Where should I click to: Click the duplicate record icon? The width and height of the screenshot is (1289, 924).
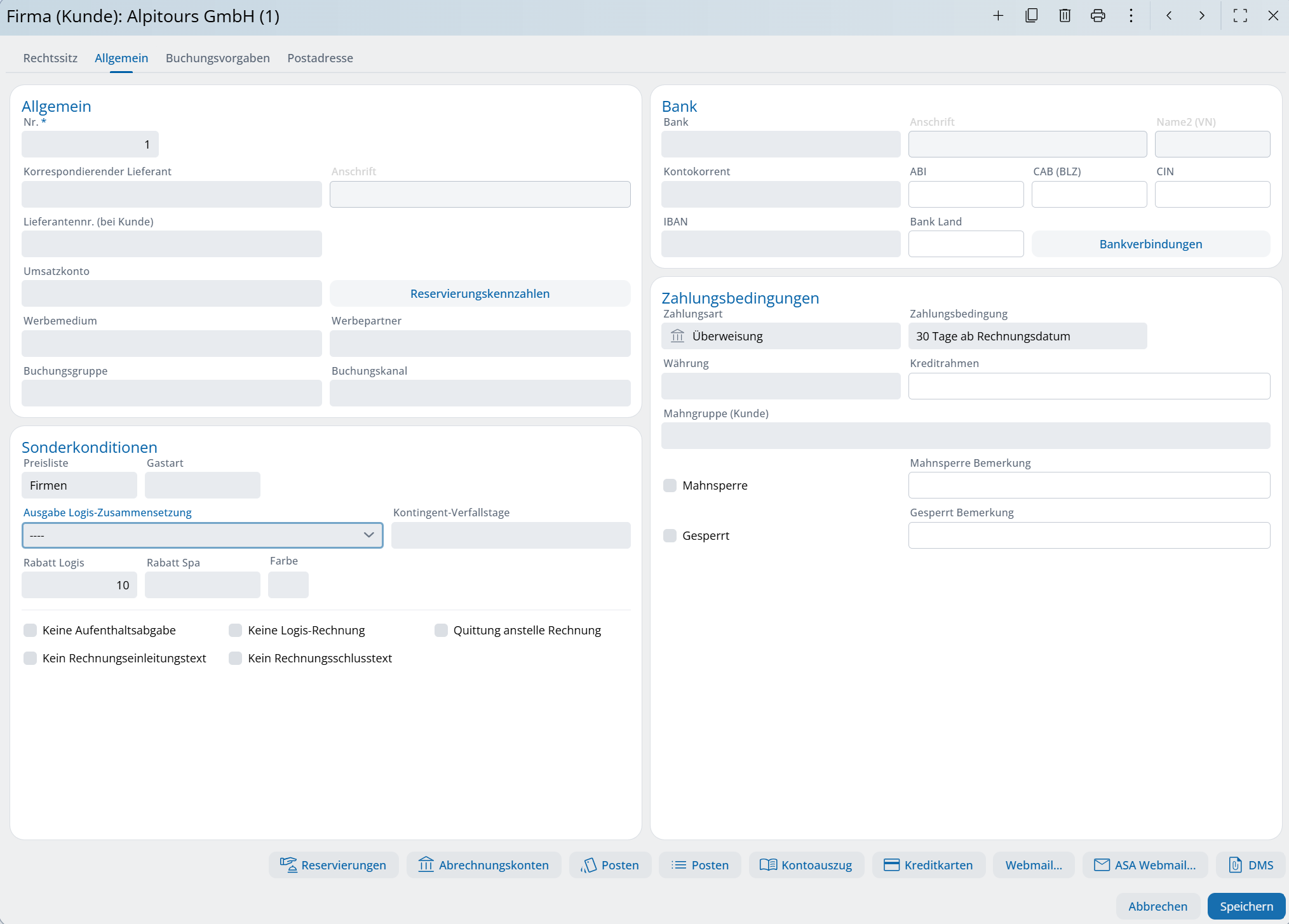(x=1032, y=16)
